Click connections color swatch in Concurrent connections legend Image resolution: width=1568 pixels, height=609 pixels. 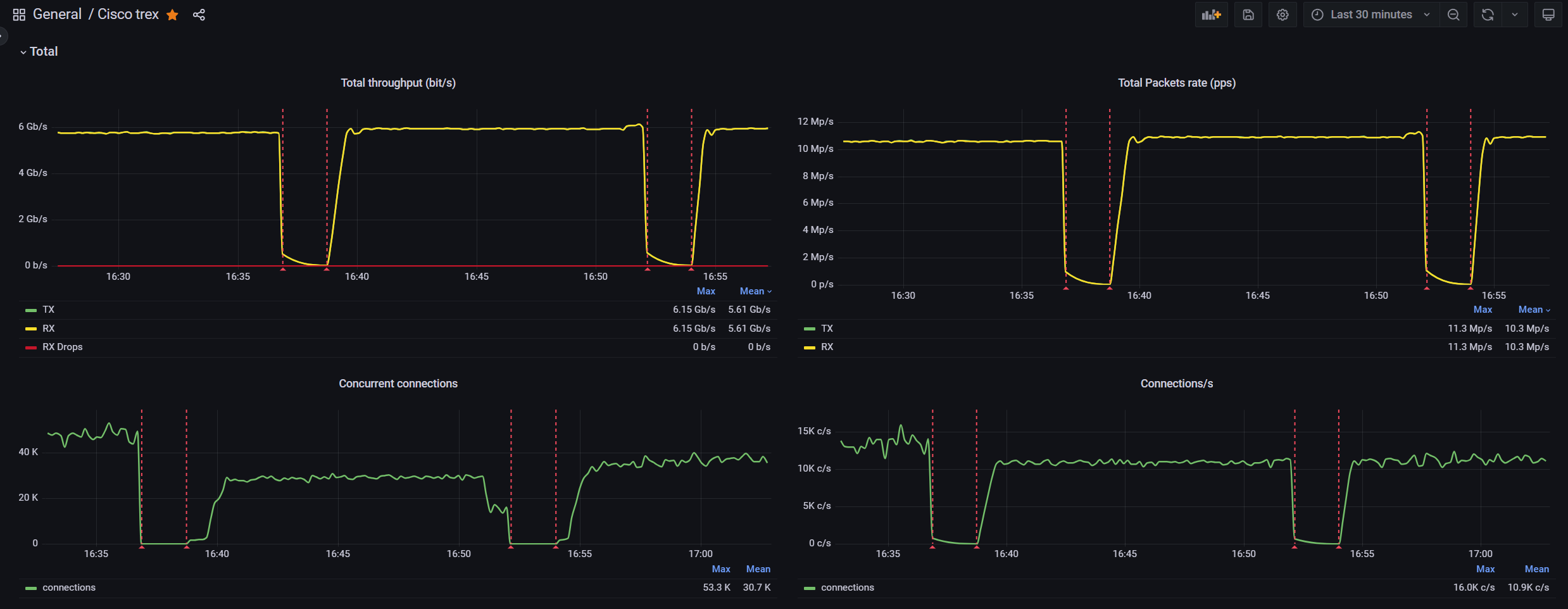pos(31,588)
